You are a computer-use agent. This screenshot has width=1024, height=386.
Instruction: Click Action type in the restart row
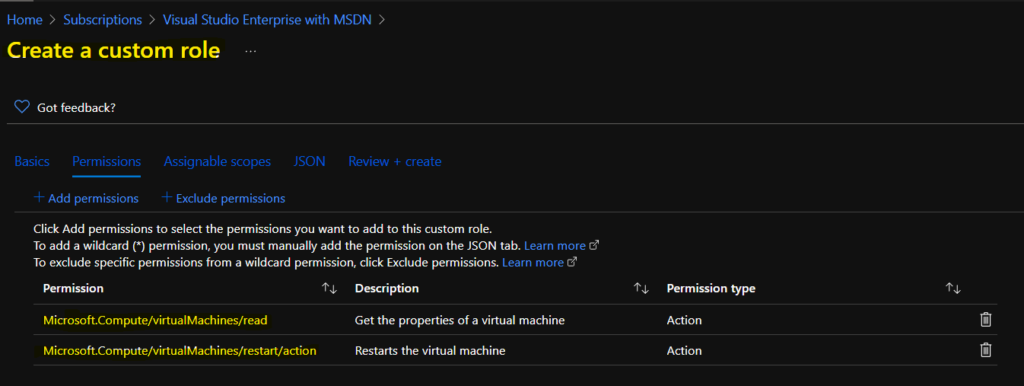(684, 351)
